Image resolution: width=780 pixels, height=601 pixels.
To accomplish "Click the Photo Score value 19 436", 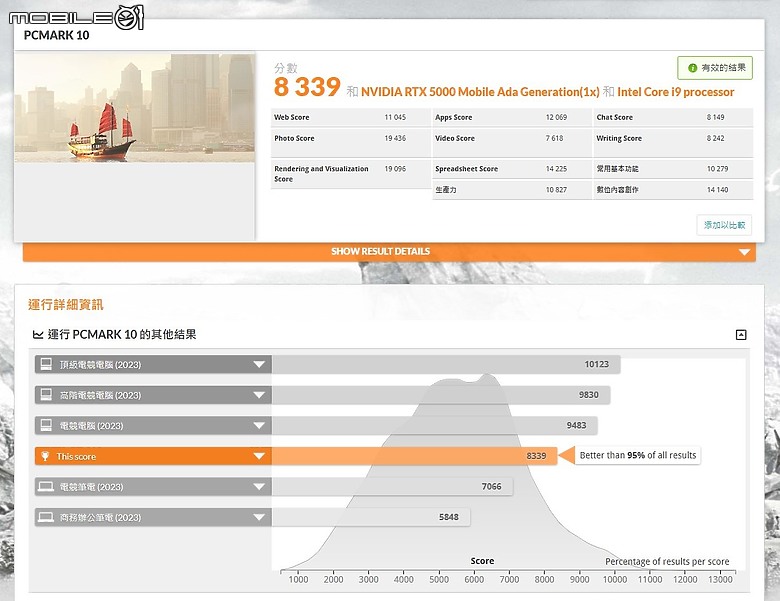I will tap(395, 138).
